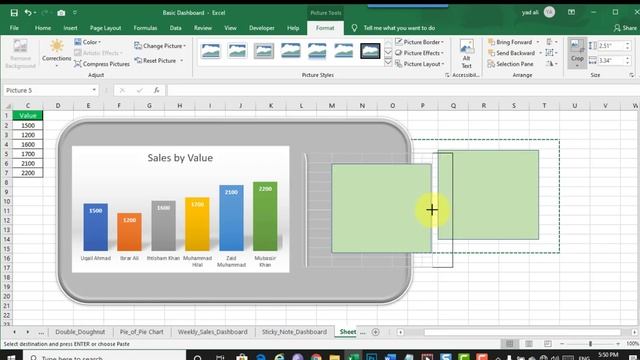Screen dimensions: 640x360
Task: Open the Picture Layout dropdown
Action: point(419,64)
